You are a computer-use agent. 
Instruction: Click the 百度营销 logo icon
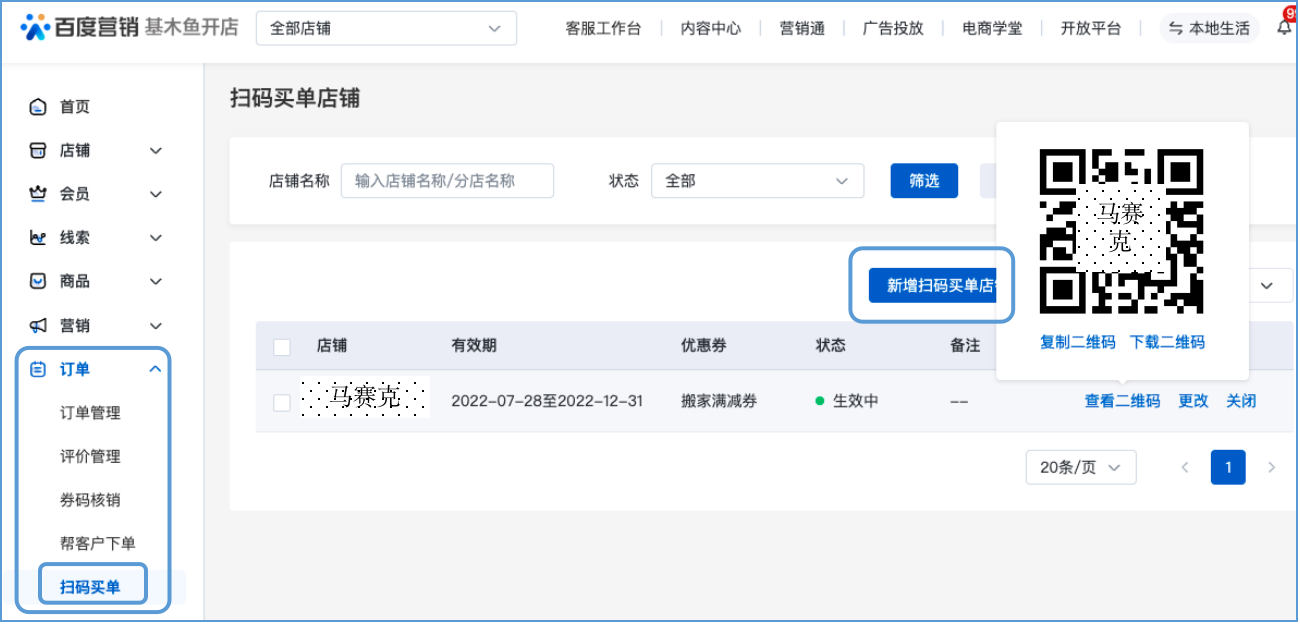[36, 28]
